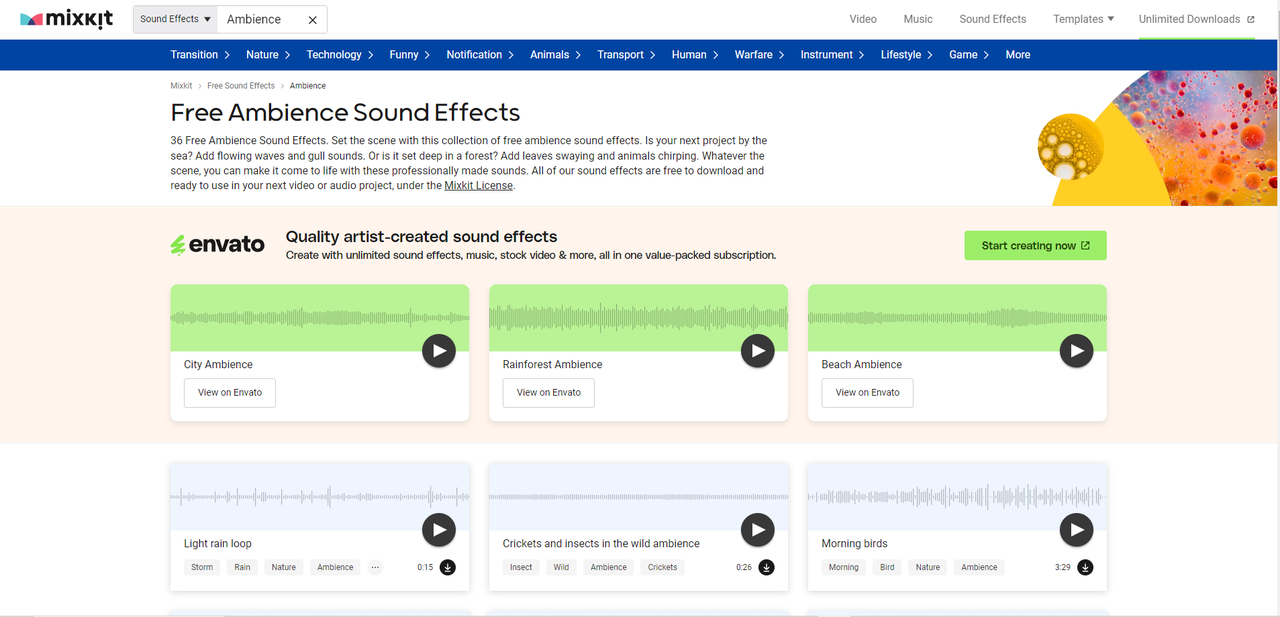Open the Human category menu
The height and width of the screenshot is (617, 1280).
coord(695,55)
